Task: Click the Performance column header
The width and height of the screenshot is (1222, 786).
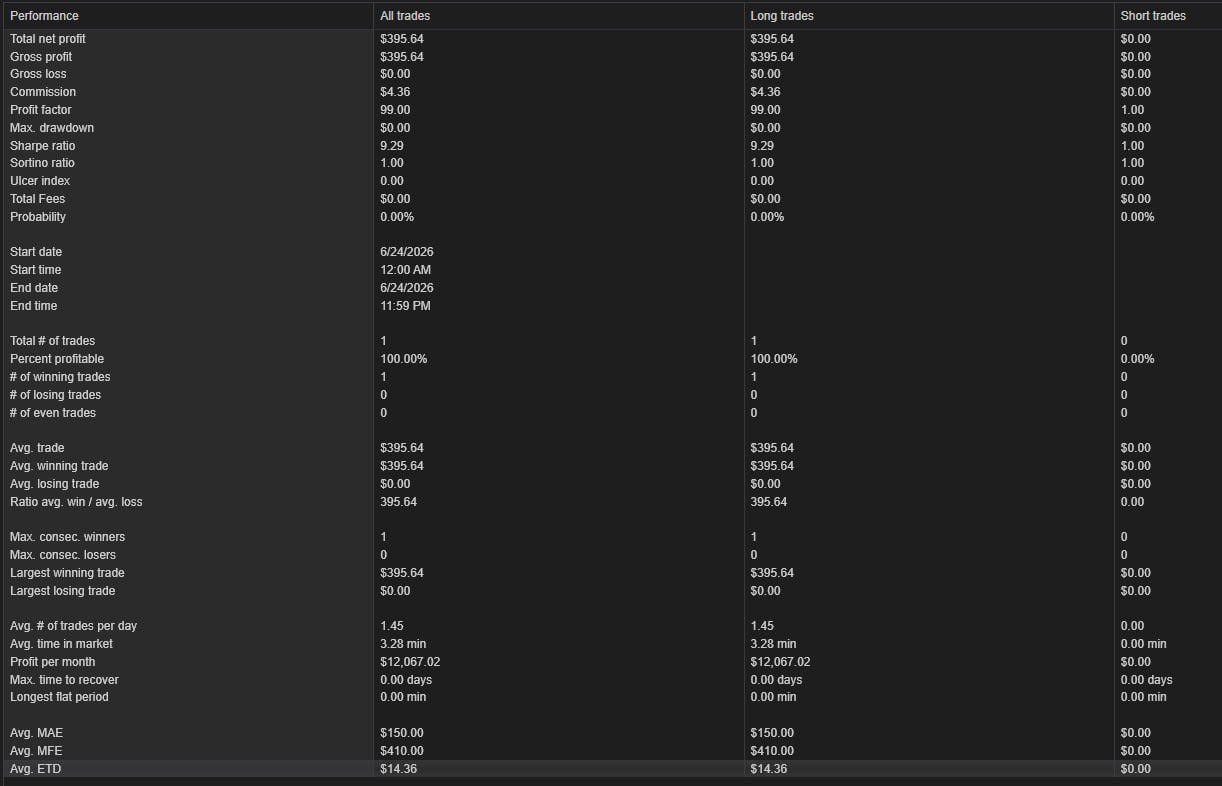Action: coord(44,16)
